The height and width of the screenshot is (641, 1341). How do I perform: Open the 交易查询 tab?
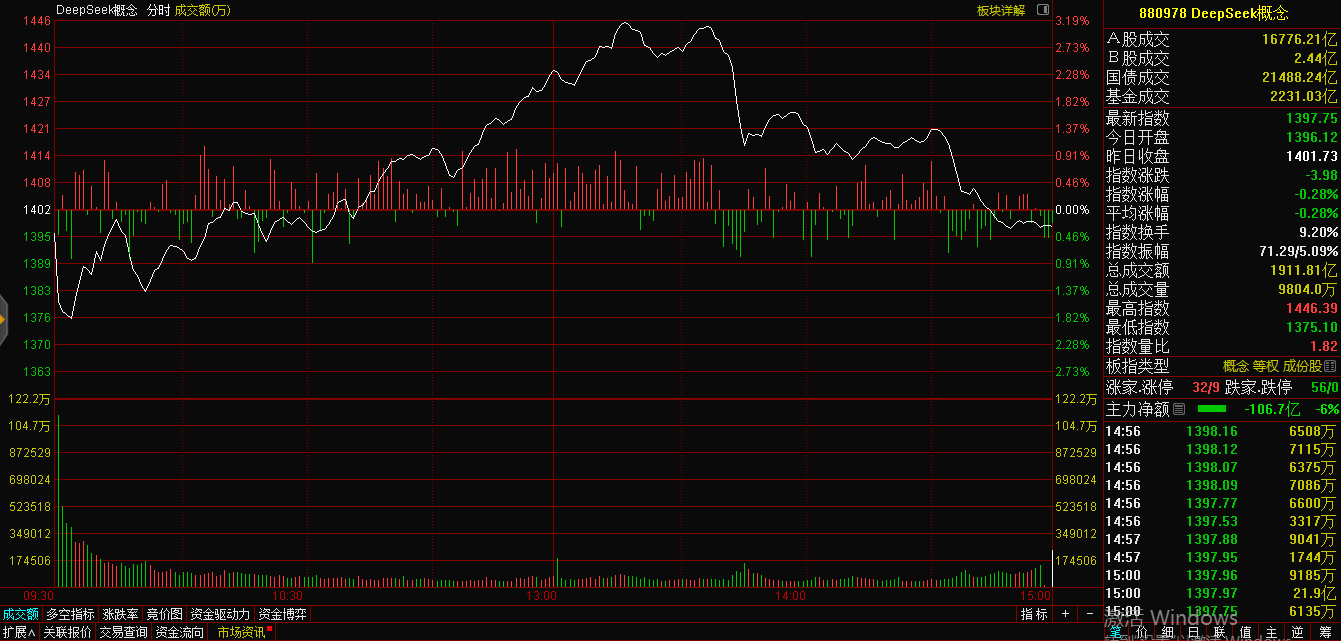123,632
